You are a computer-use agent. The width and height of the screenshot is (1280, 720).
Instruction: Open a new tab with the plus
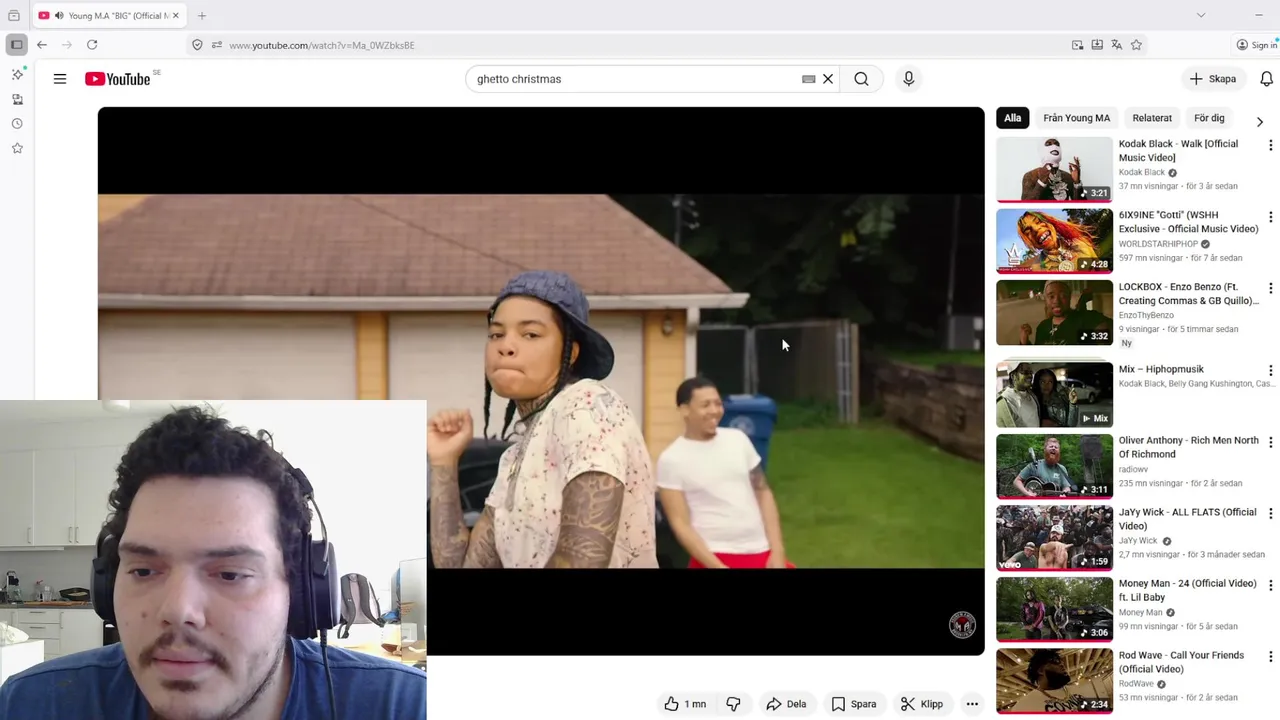point(202,15)
